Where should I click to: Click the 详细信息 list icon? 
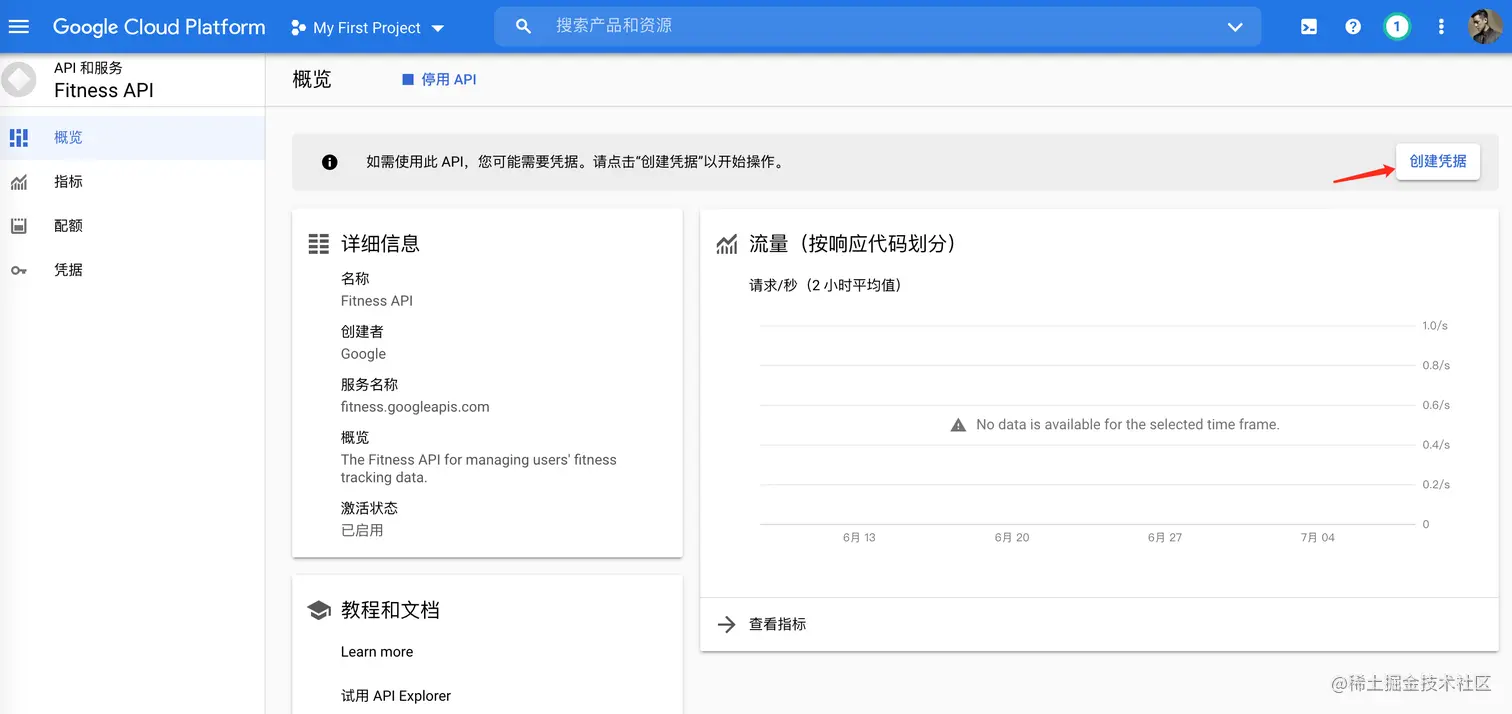pyautogui.click(x=319, y=243)
